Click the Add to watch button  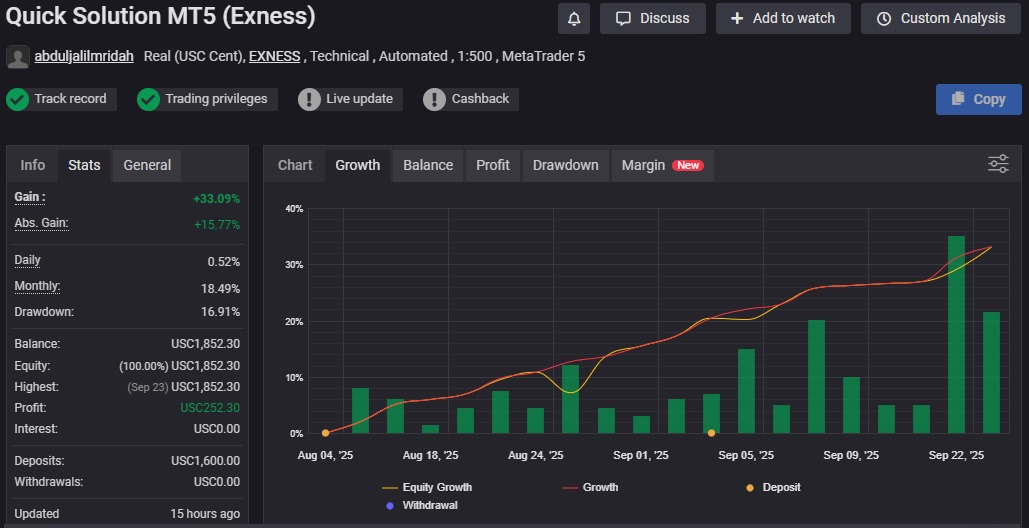[783, 18]
